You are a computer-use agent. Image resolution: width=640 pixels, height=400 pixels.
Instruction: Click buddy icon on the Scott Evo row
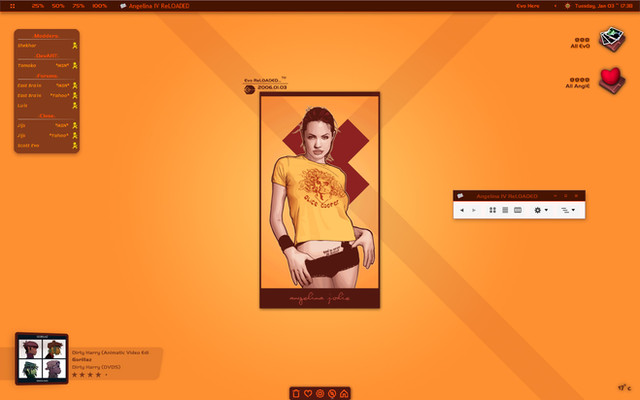(x=75, y=146)
